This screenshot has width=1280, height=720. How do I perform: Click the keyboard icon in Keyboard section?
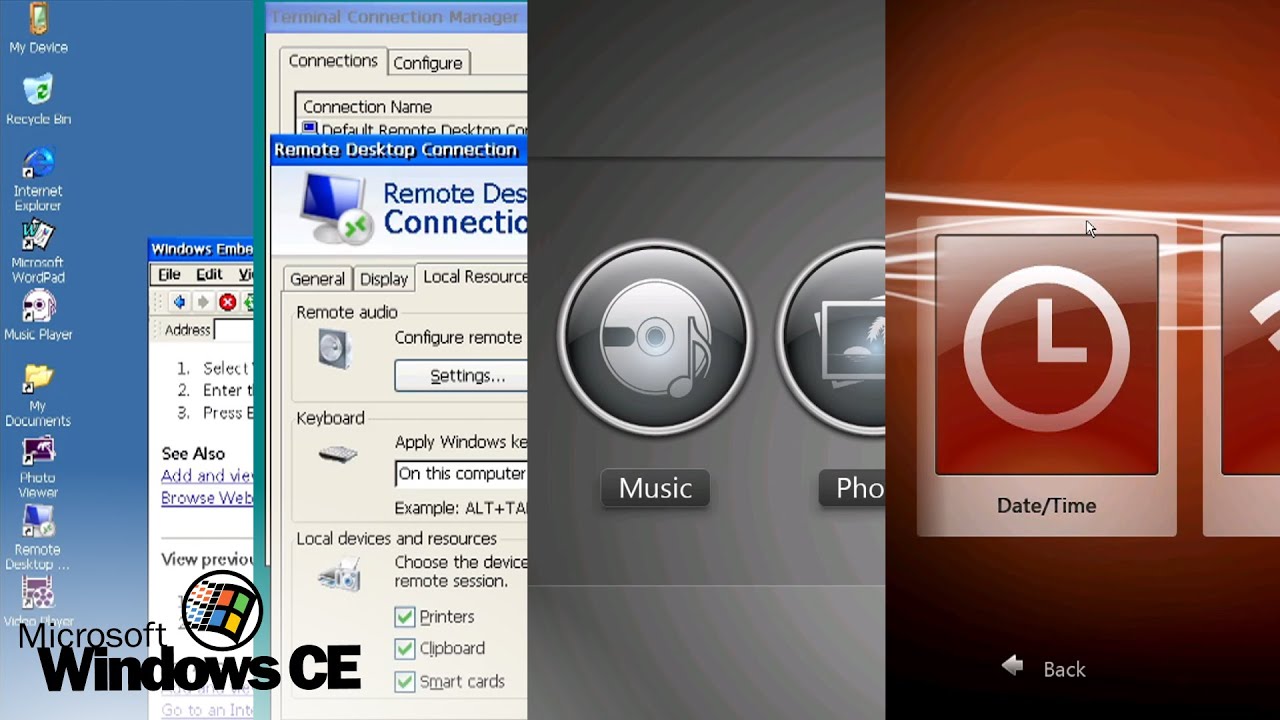coord(338,455)
